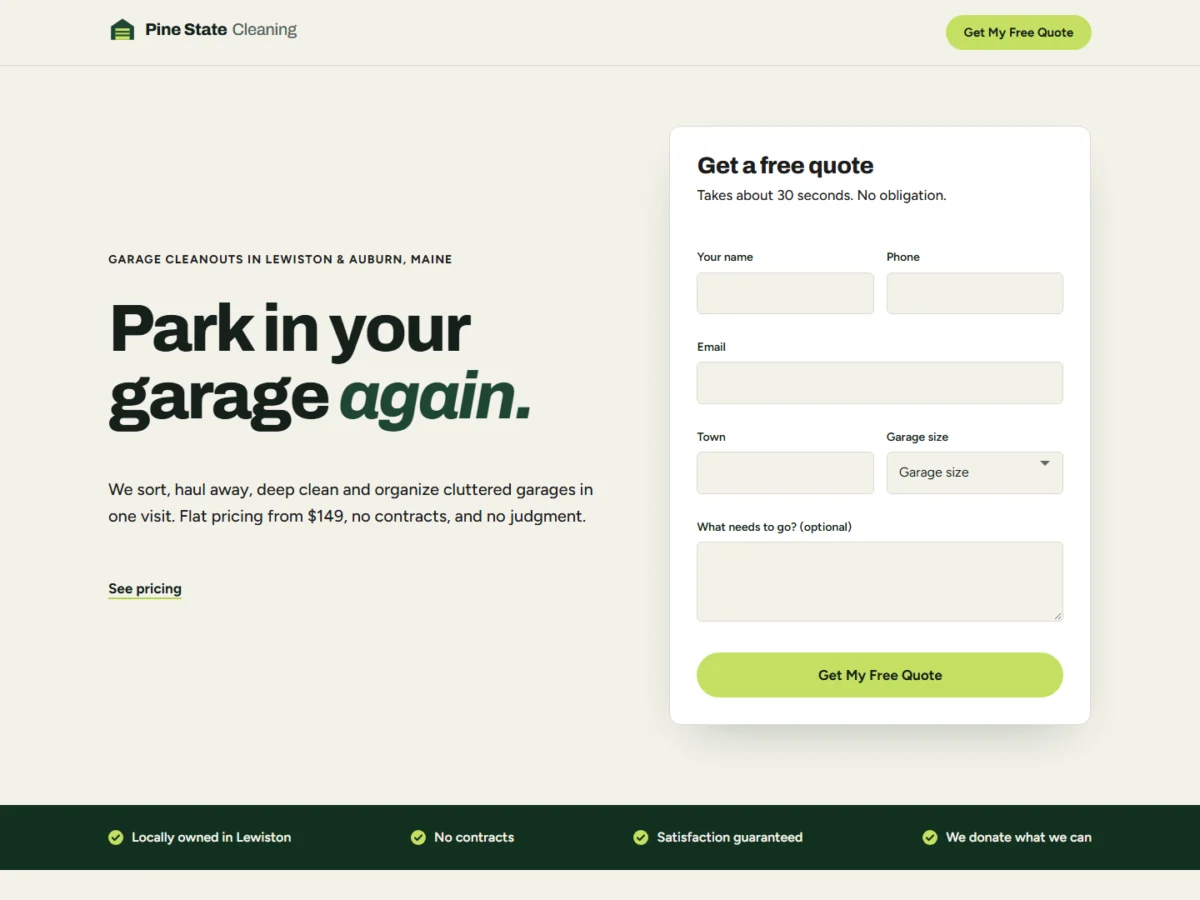The width and height of the screenshot is (1200, 900).
Task: Click the textarea resize handle corner
Action: tap(1057, 616)
